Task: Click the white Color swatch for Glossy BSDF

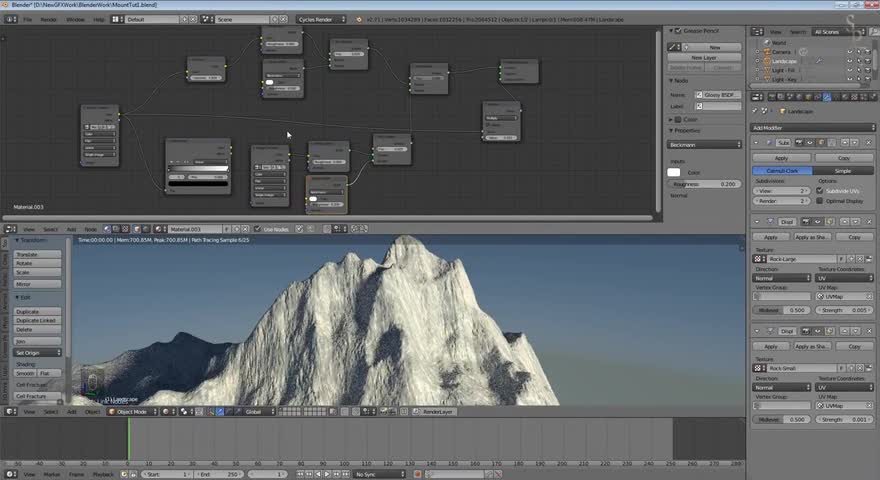Action: coord(674,172)
